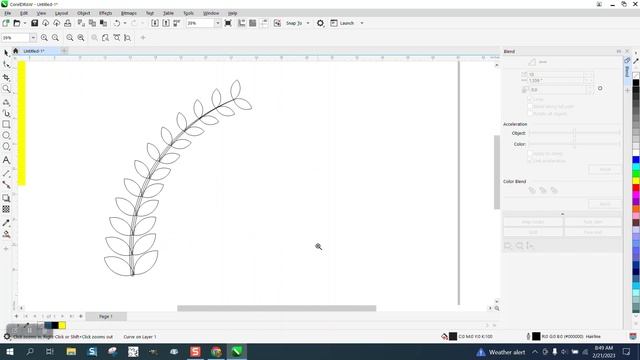Viewport: 640px width, 360px height.
Task: Select the Page 1 tab
Action: pos(106,316)
